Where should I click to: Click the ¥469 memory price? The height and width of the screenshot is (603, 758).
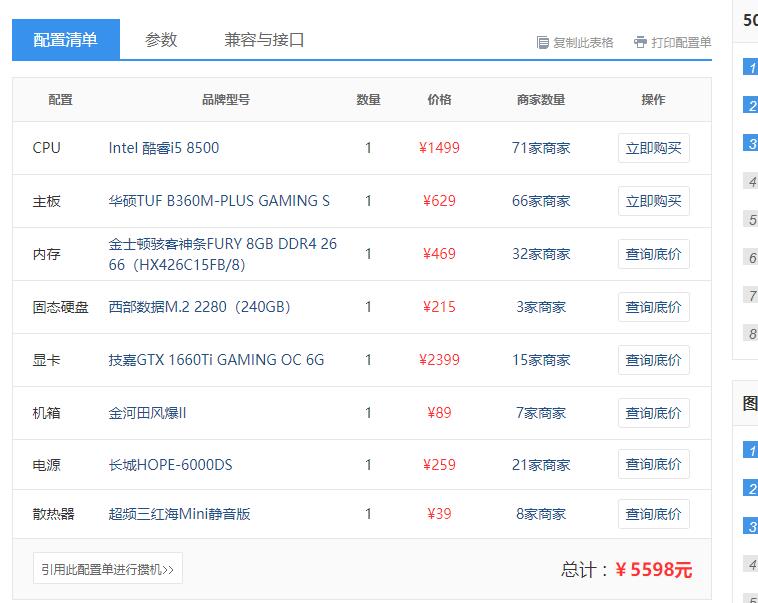tap(439, 254)
